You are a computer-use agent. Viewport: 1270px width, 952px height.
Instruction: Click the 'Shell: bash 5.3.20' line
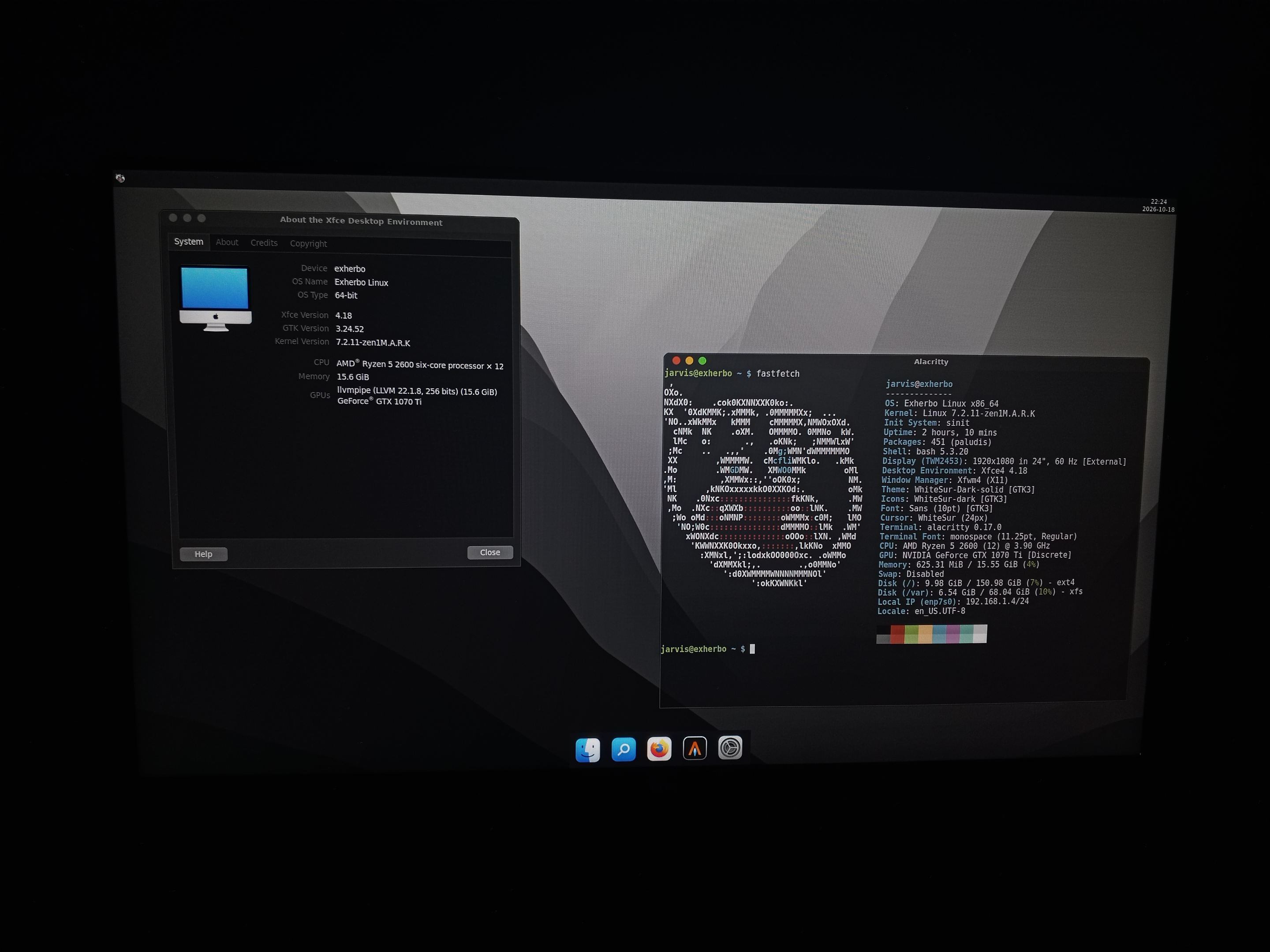click(x=926, y=452)
